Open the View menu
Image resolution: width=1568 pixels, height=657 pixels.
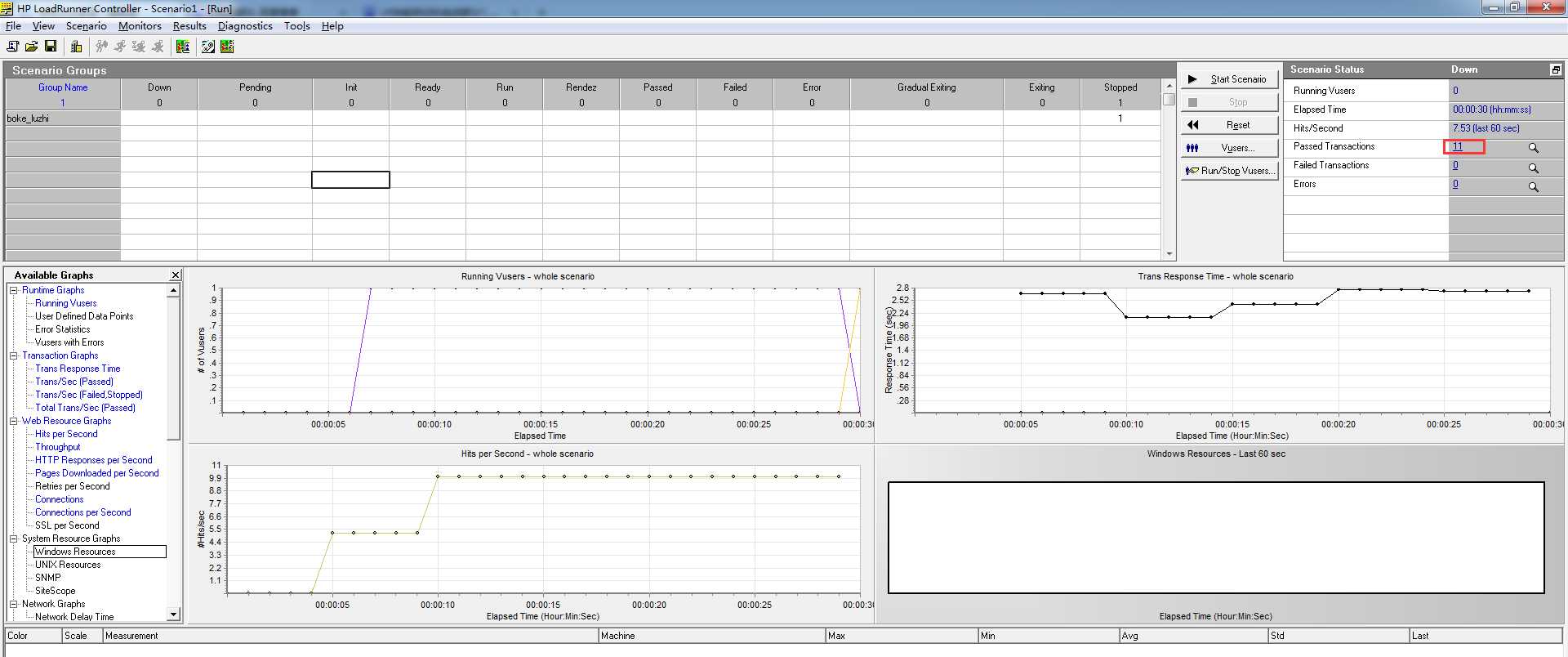[x=43, y=26]
